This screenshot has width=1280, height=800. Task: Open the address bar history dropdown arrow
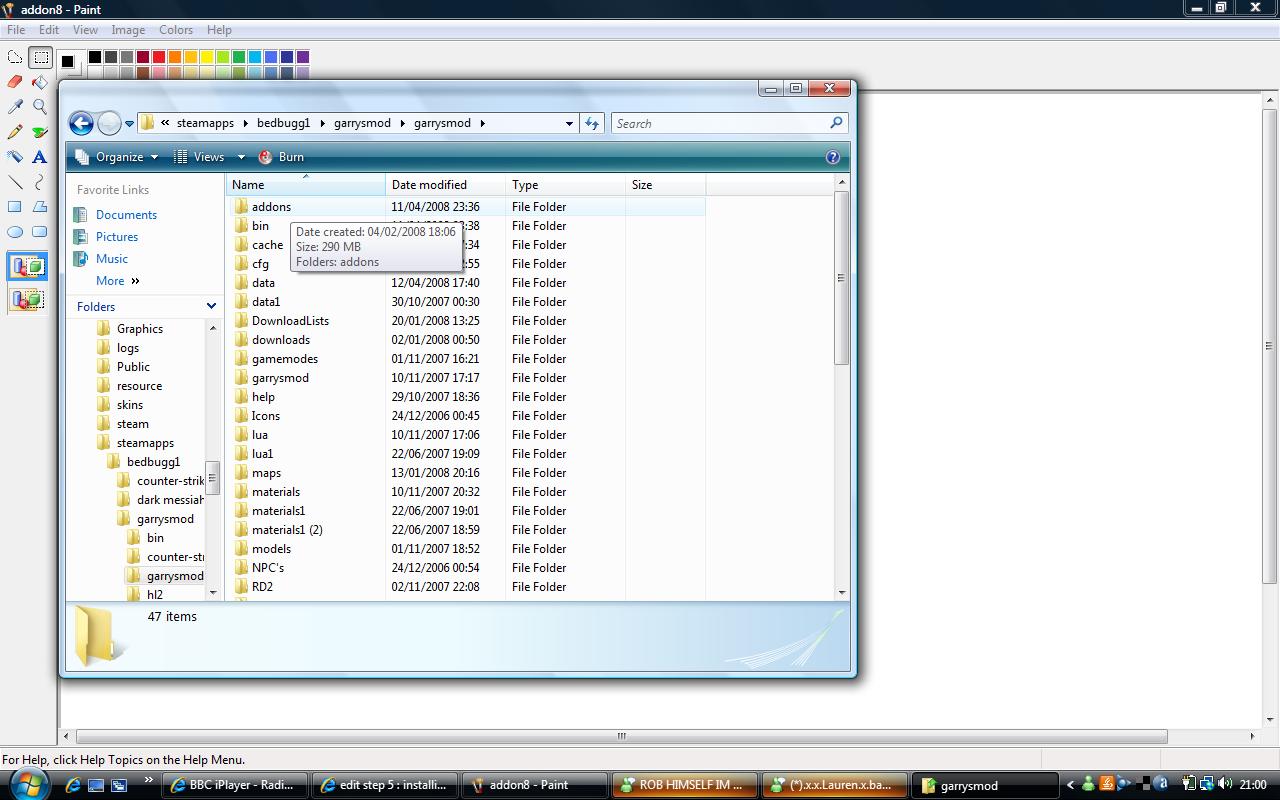click(x=569, y=123)
